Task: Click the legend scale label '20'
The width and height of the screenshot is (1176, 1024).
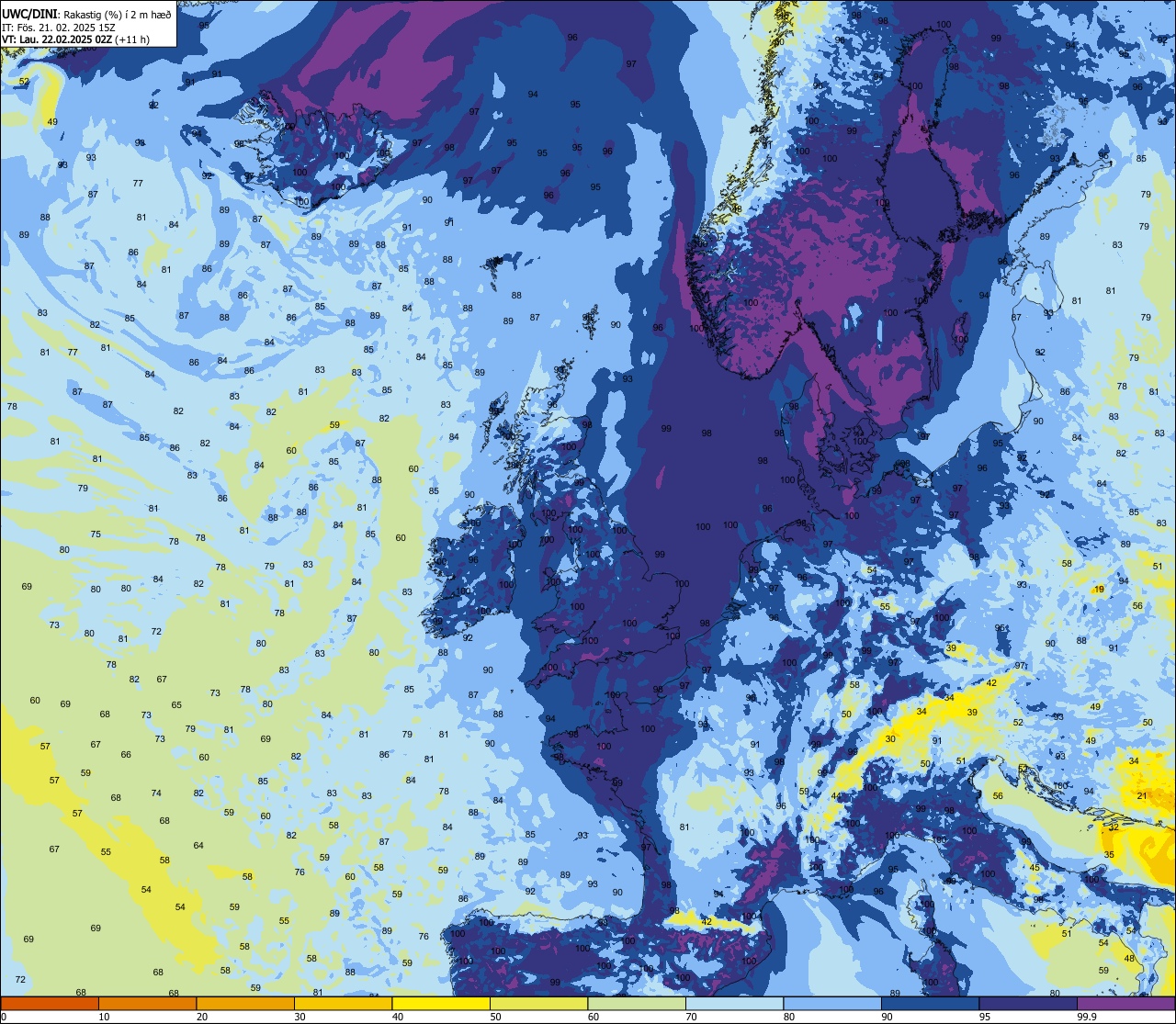Action: click(202, 1017)
